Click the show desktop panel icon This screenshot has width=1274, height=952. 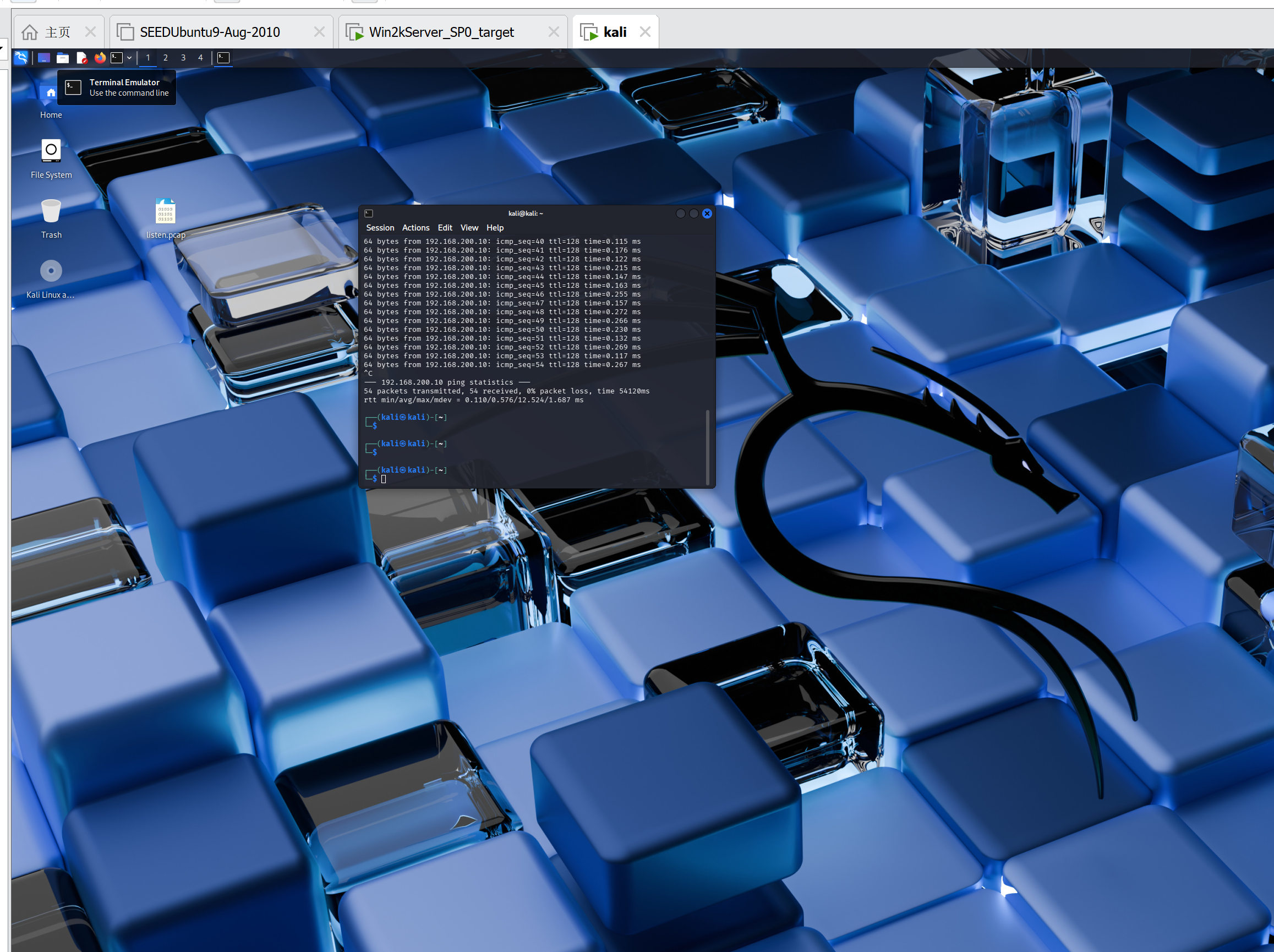(x=44, y=58)
